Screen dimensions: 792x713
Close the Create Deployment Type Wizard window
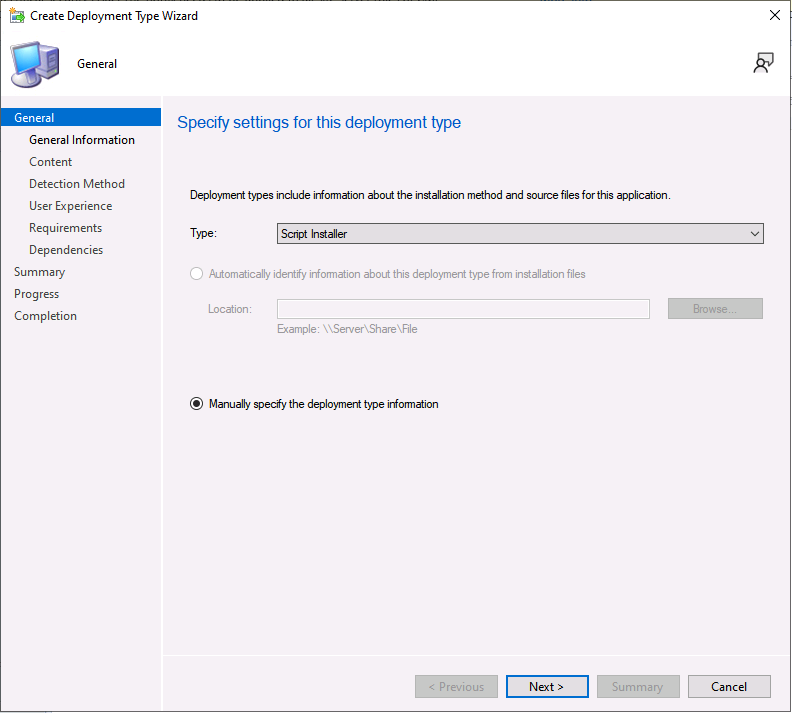774,16
